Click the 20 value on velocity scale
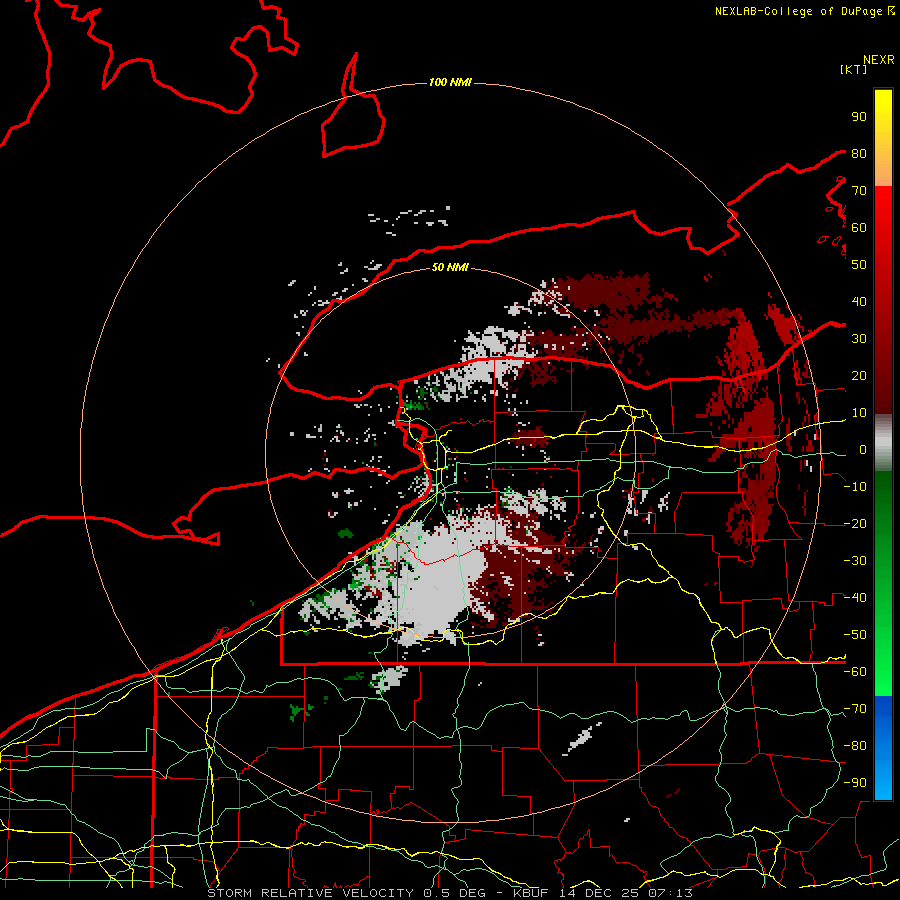 click(859, 376)
